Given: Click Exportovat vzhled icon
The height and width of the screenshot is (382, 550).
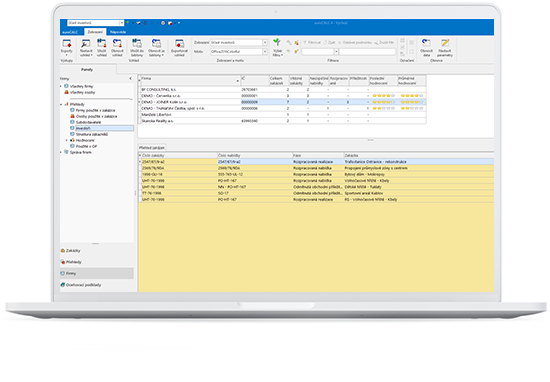Looking at the screenshot, I should tap(179, 43).
